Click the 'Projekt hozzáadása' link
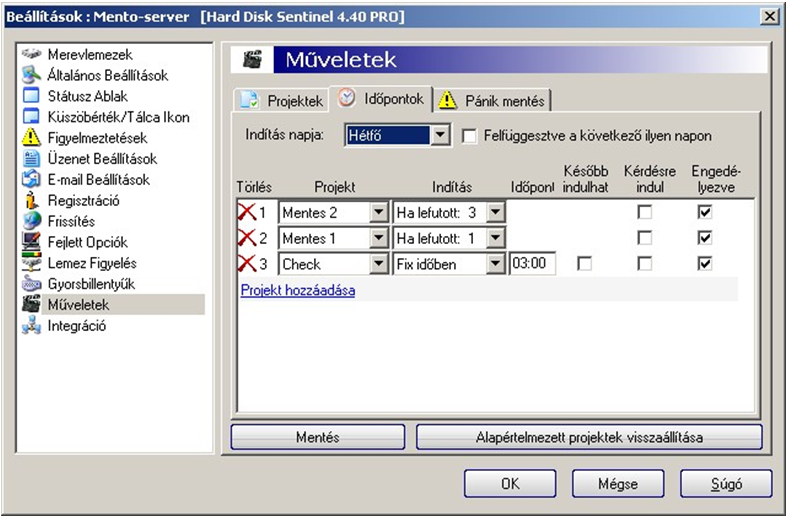Screen dimensions: 787x517 297,291
